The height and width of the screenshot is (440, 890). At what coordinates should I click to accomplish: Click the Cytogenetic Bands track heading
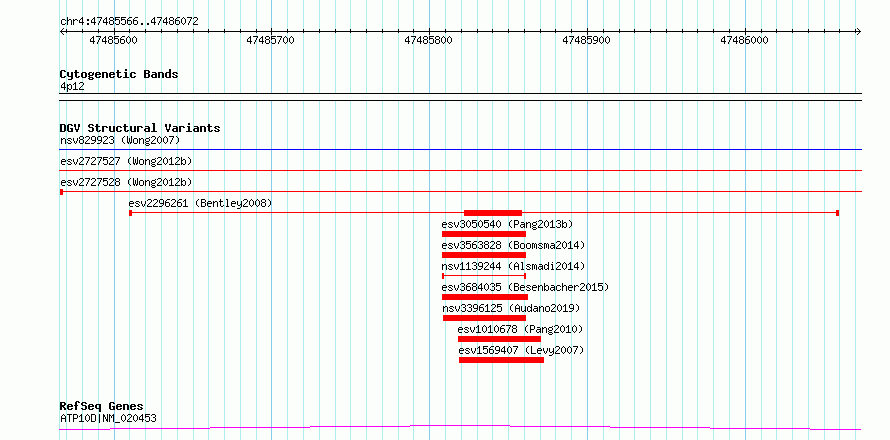(x=119, y=74)
